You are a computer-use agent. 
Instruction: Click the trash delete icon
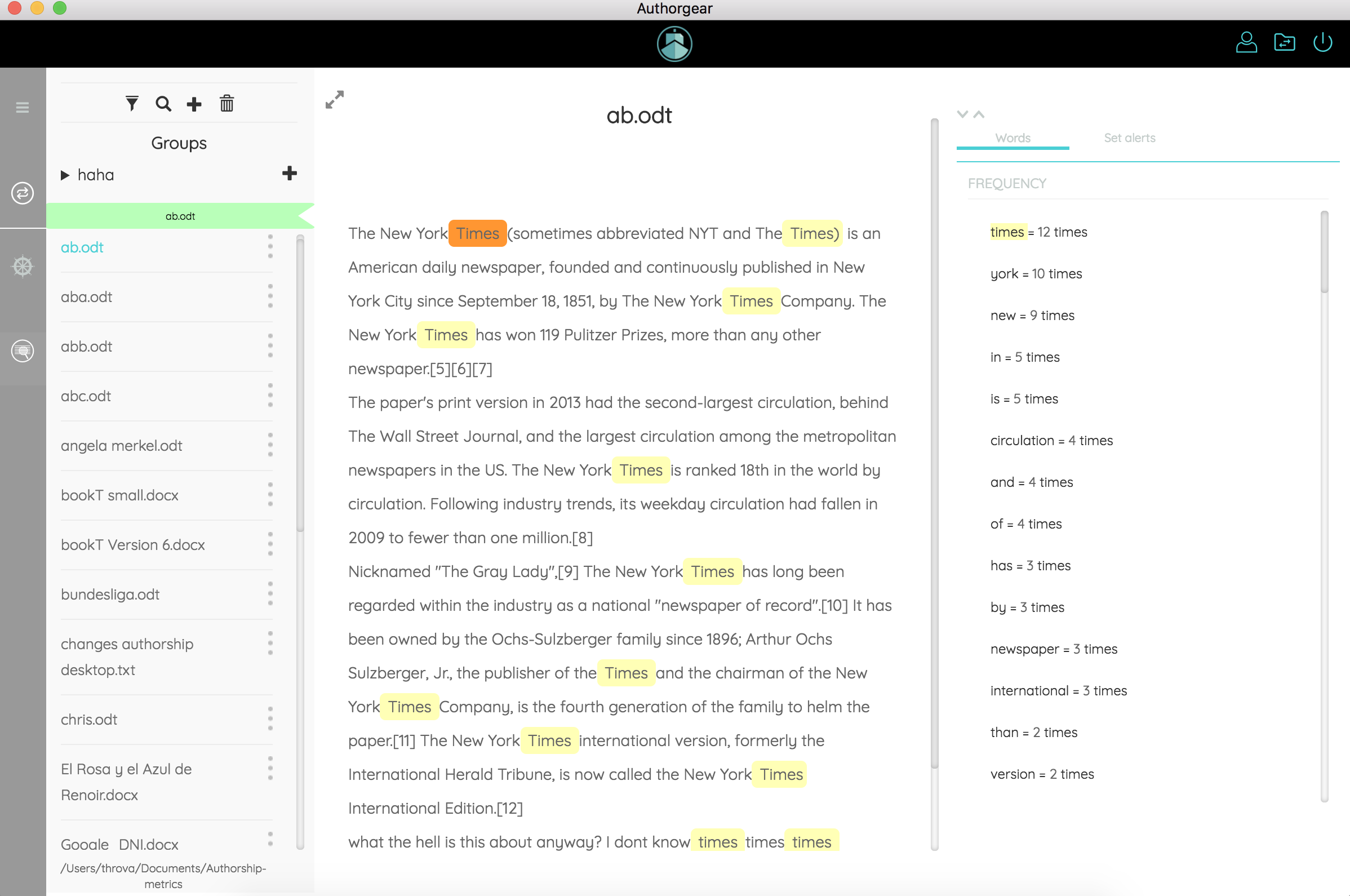pyautogui.click(x=227, y=104)
